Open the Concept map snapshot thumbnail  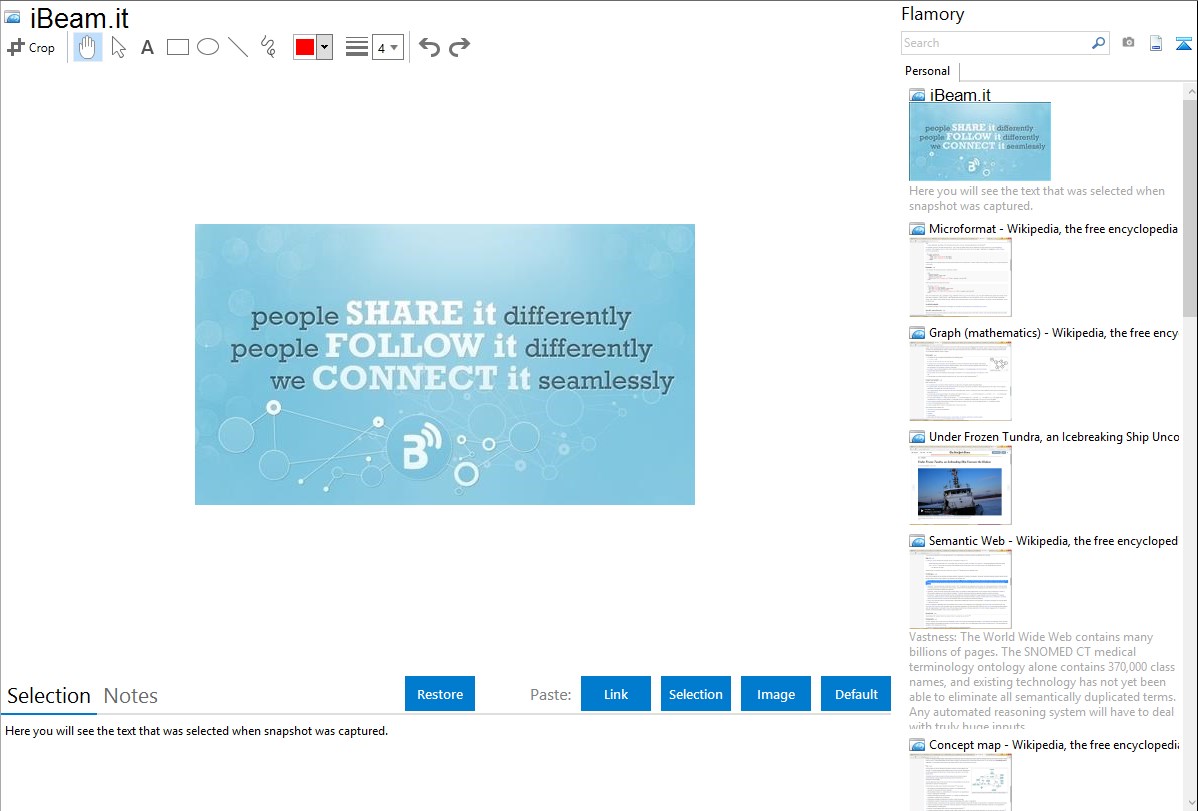tap(960, 782)
